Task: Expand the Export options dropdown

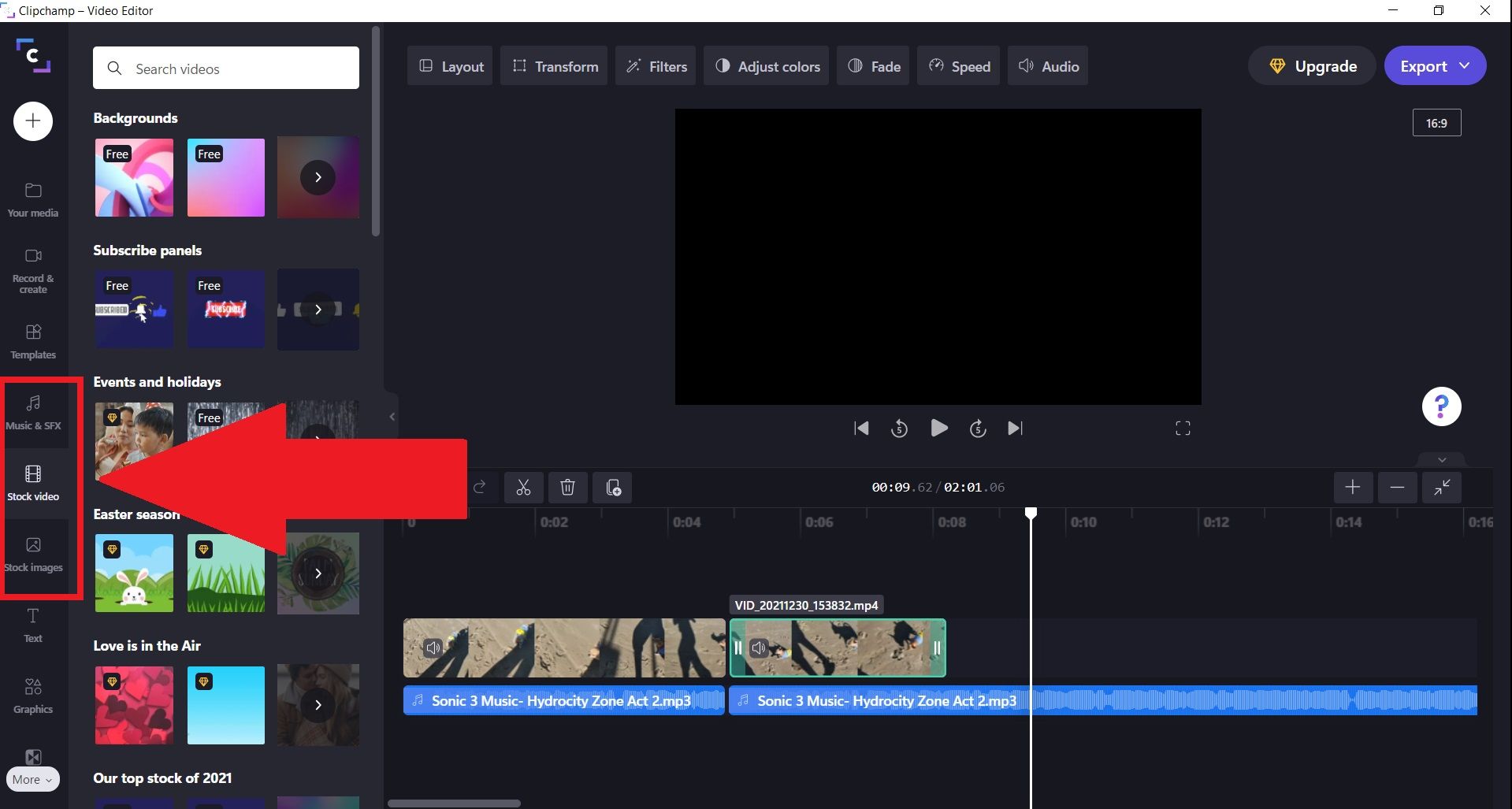Action: 1465,65
